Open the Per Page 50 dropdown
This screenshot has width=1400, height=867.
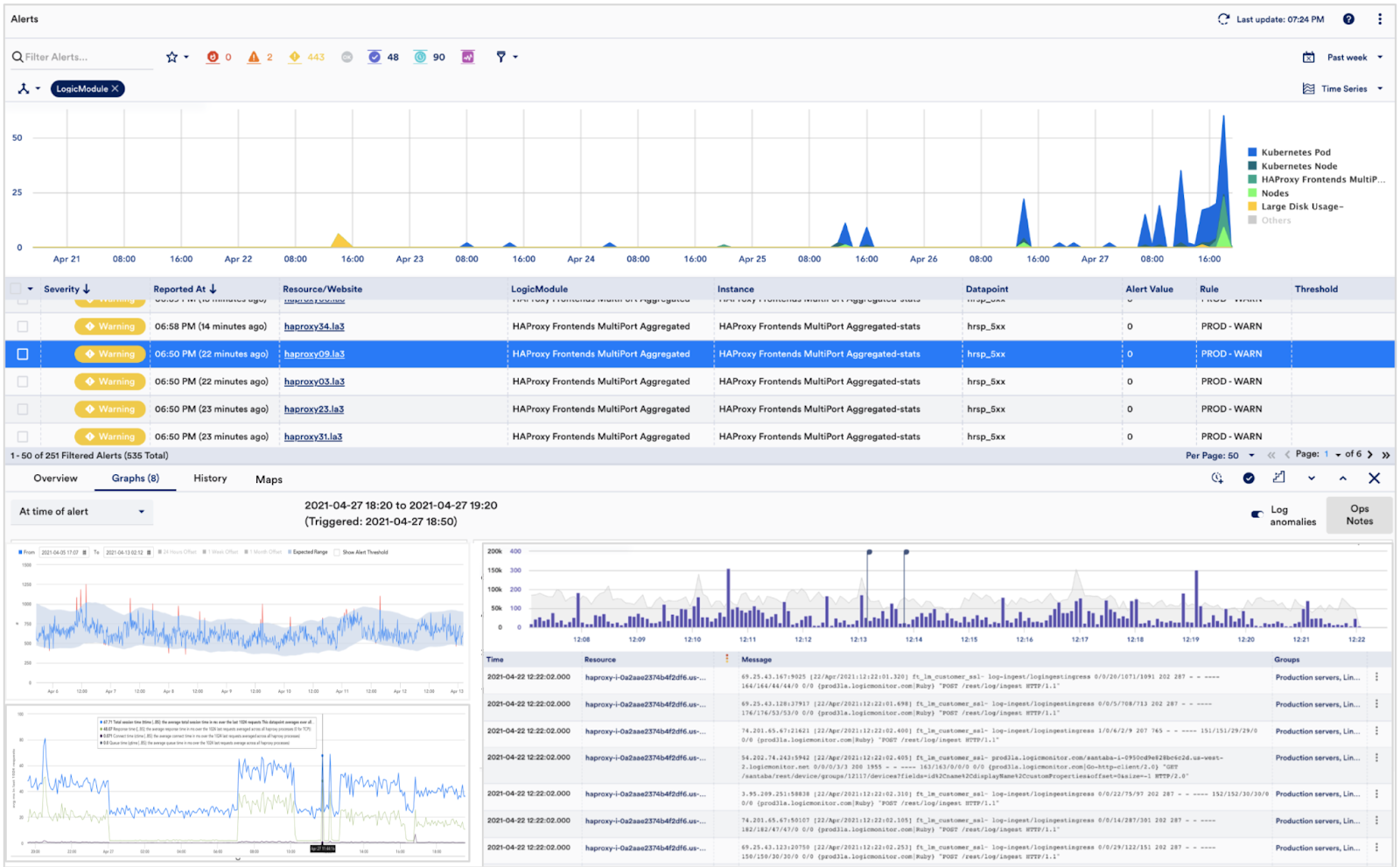pyautogui.click(x=1251, y=455)
